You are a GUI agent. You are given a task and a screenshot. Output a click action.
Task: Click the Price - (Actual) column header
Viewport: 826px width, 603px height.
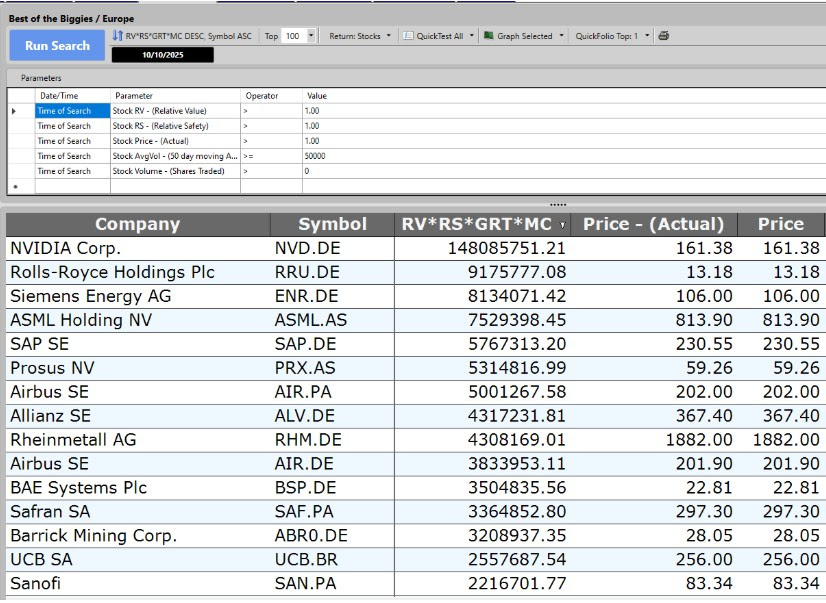[x=653, y=224]
